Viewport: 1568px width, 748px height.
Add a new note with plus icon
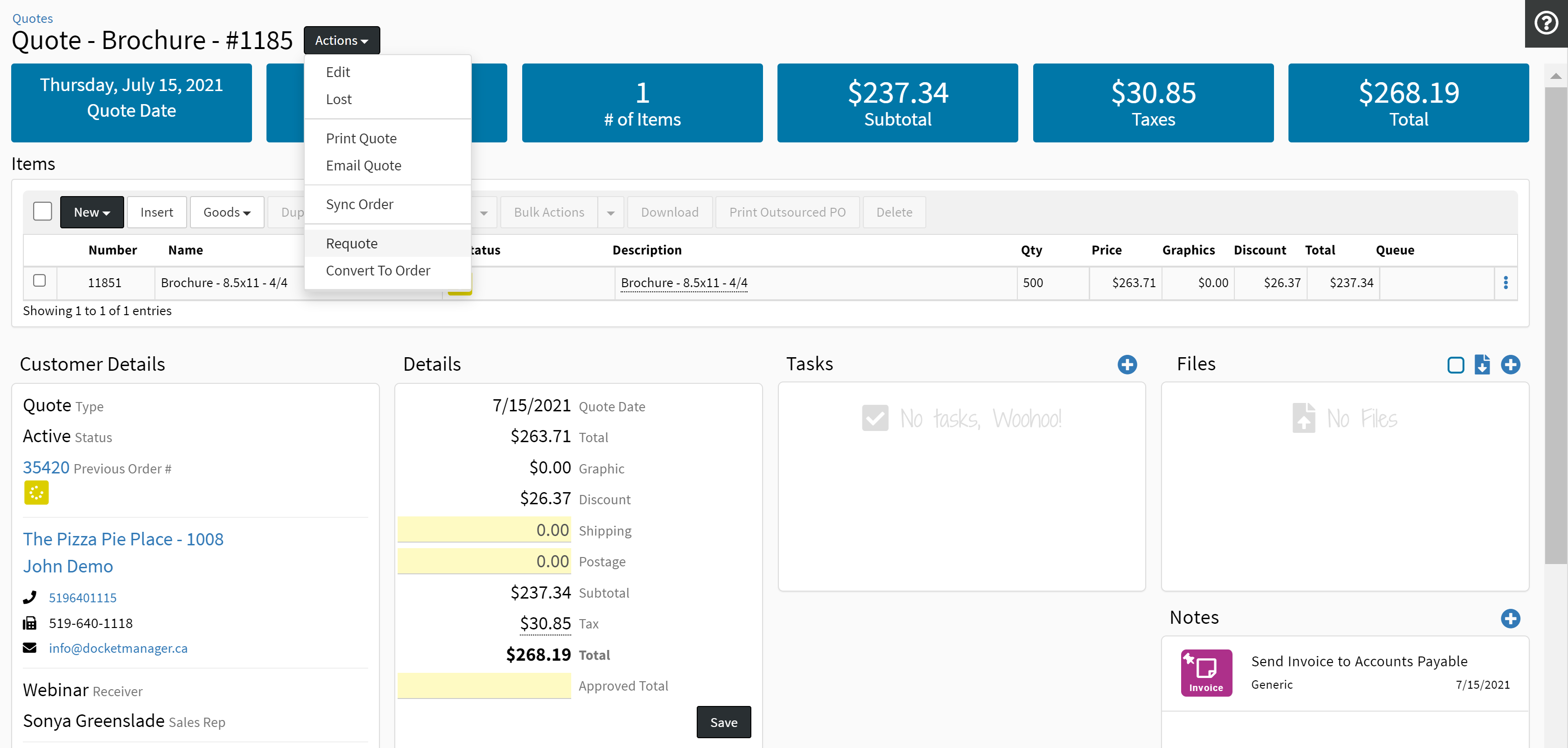(1510, 618)
